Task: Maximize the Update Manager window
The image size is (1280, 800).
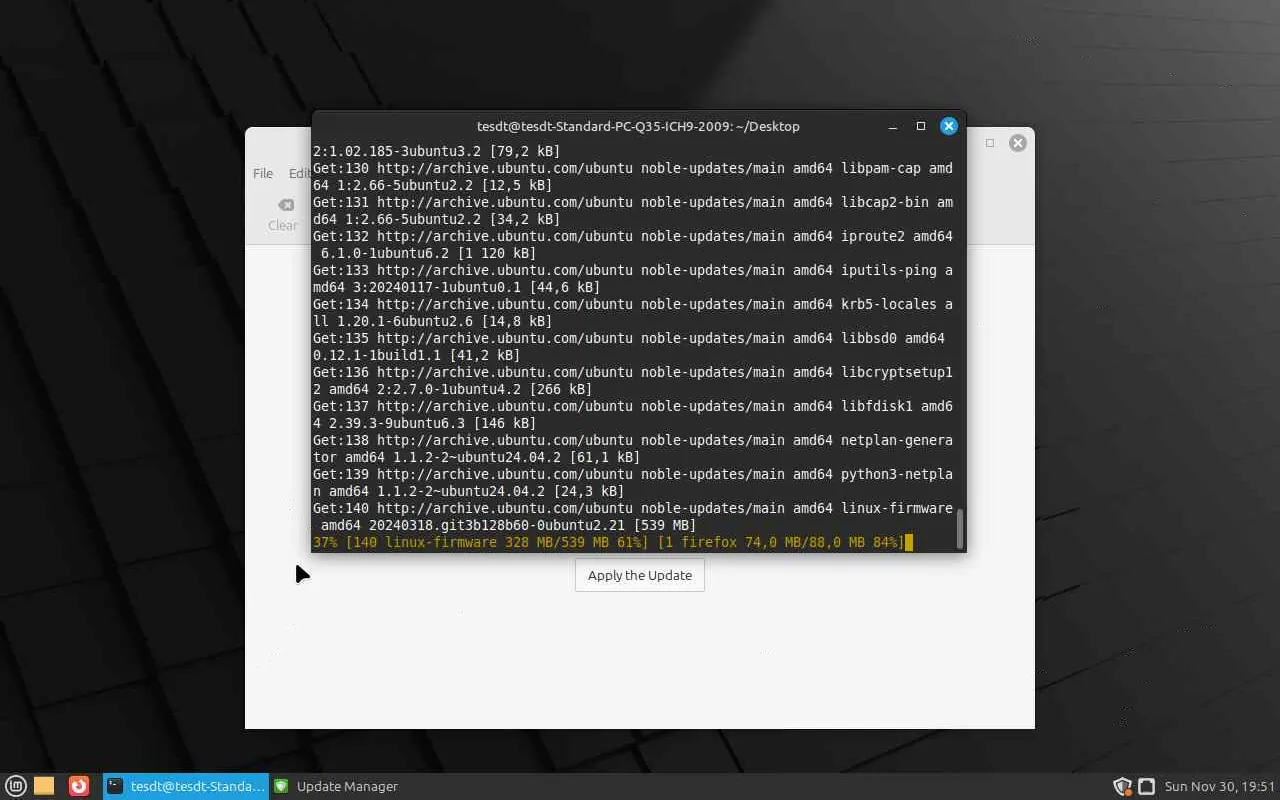Action: [990, 143]
